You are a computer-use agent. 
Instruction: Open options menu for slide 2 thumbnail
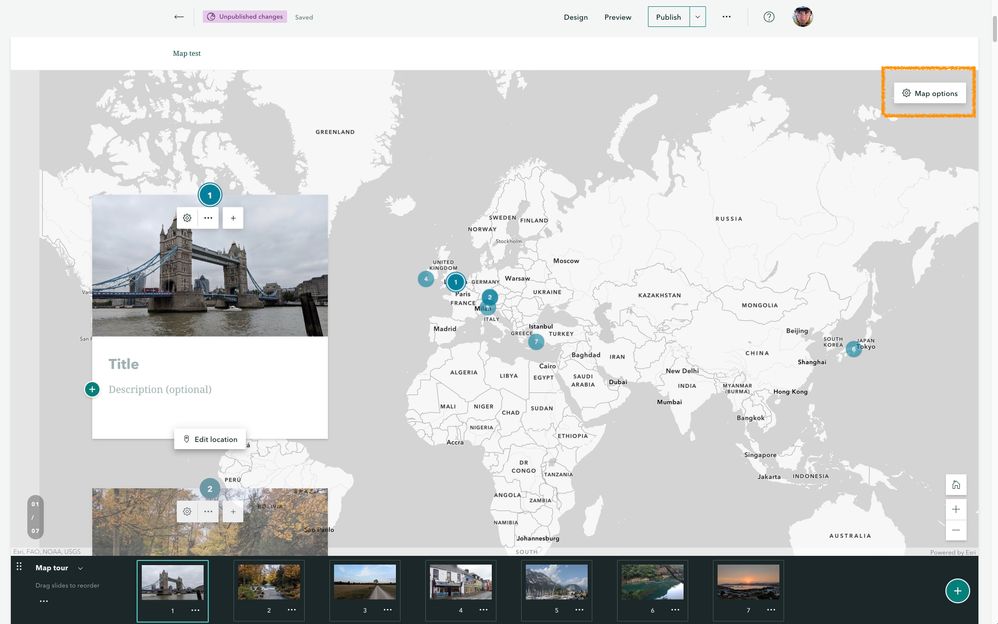pos(292,610)
